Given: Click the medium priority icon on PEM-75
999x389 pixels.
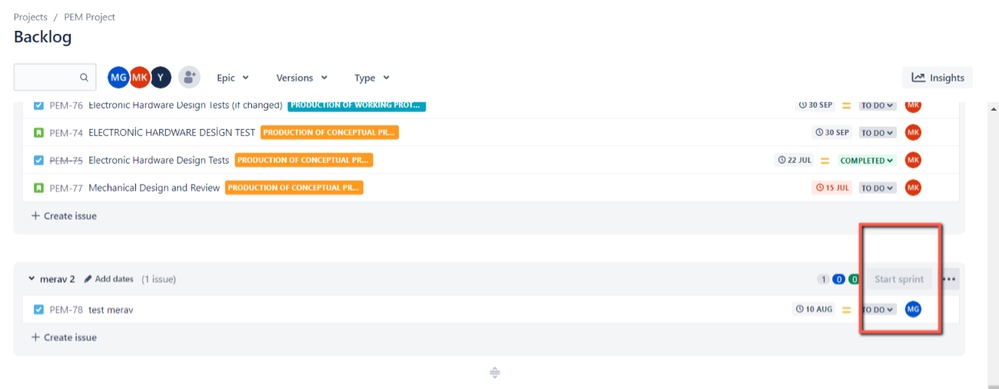Looking at the screenshot, I should point(825,160).
